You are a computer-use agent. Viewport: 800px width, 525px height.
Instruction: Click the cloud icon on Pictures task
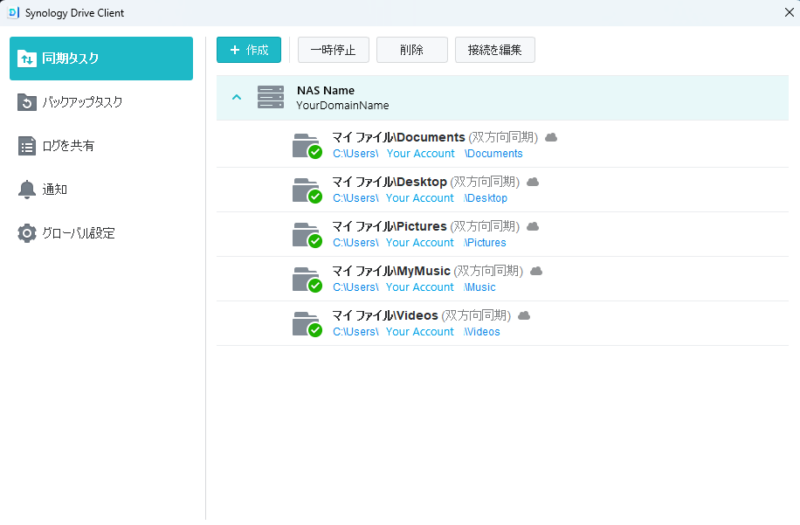533,226
